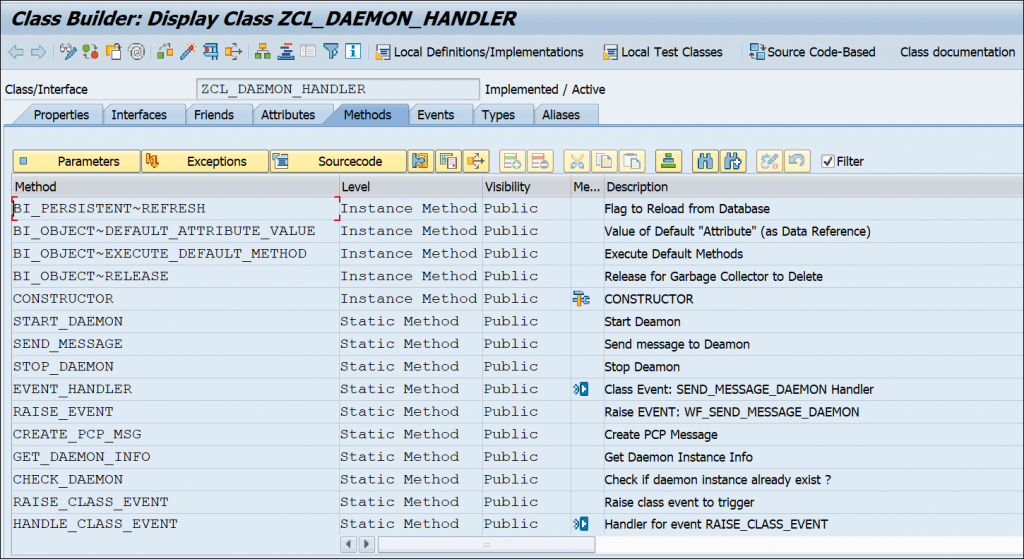The height and width of the screenshot is (559, 1024).
Task: Switch to Source Code-Based view
Action: (x=812, y=52)
